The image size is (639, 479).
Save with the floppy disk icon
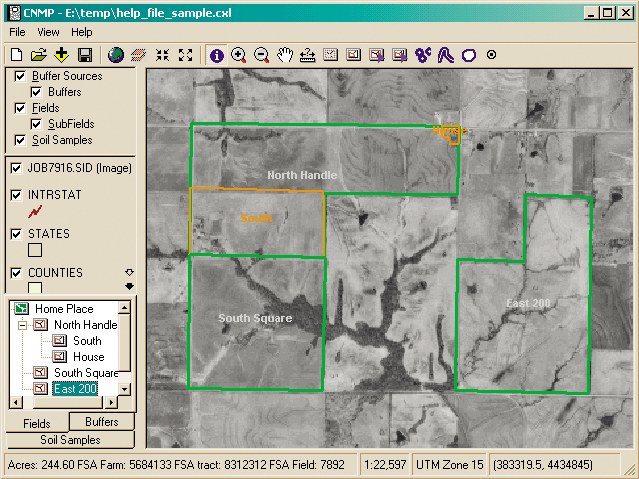click(x=85, y=55)
